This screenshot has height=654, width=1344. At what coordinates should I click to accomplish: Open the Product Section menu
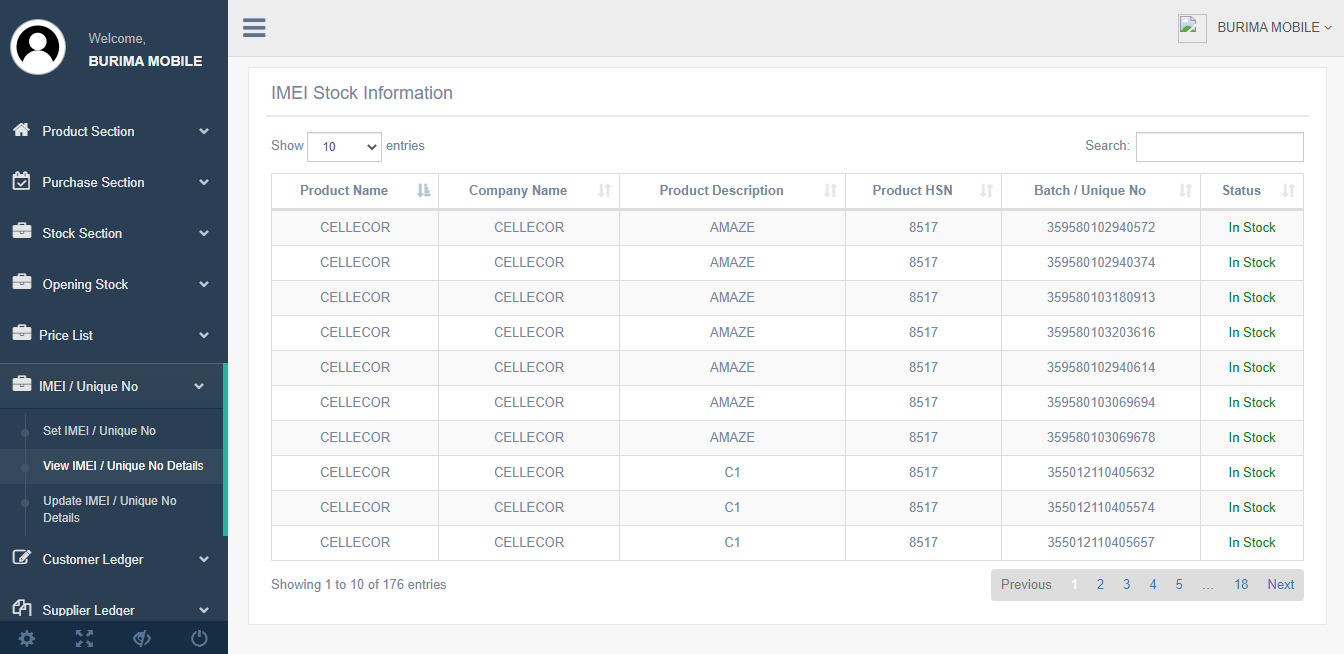point(114,131)
